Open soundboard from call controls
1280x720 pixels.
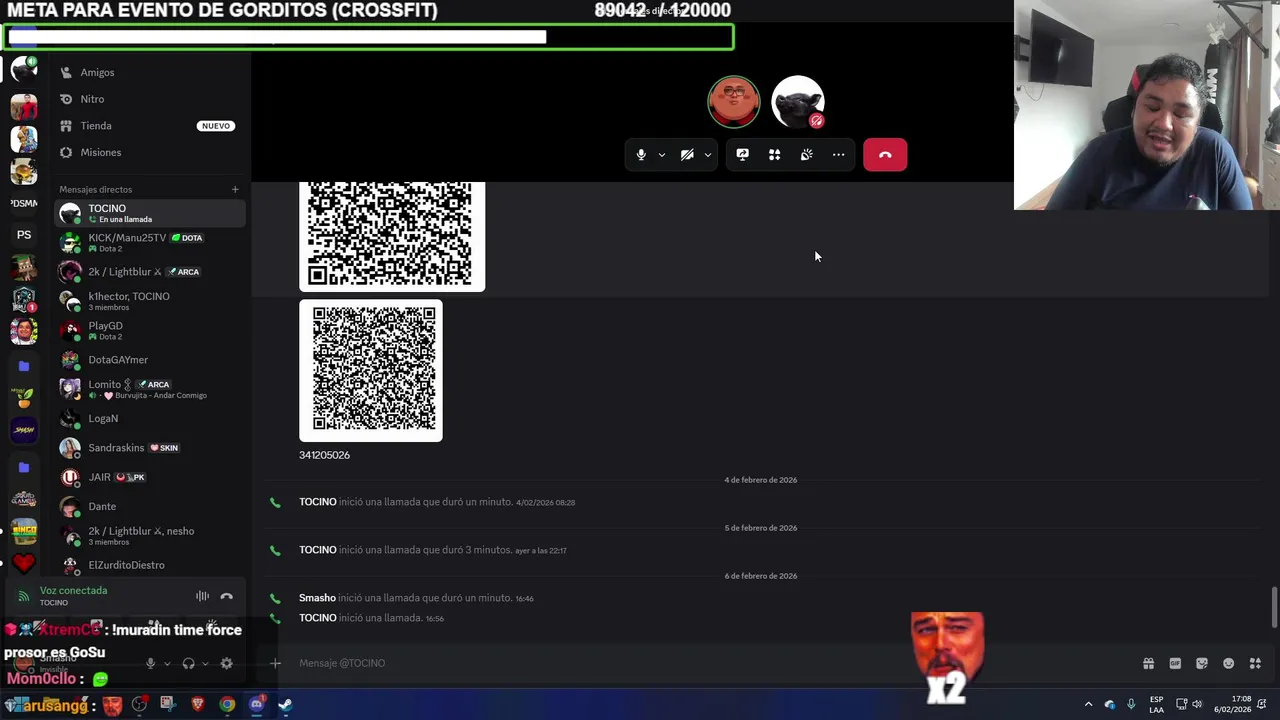point(806,155)
